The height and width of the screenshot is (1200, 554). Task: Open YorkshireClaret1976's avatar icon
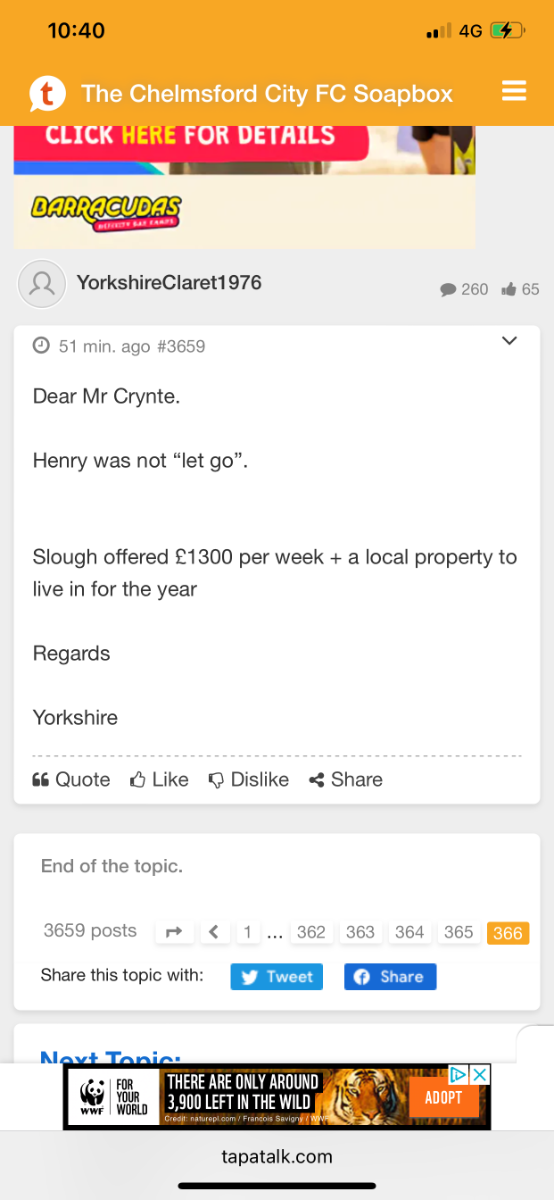click(42, 285)
